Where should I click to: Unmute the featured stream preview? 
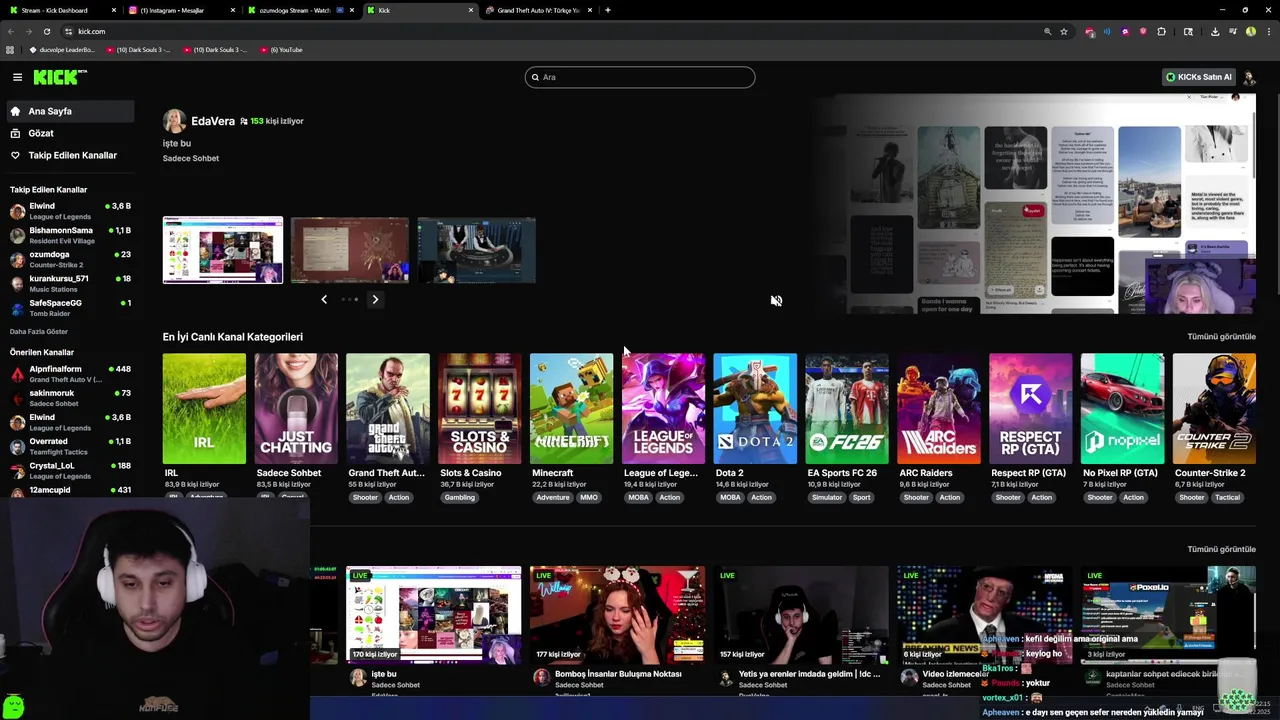pyautogui.click(x=776, y=300)
